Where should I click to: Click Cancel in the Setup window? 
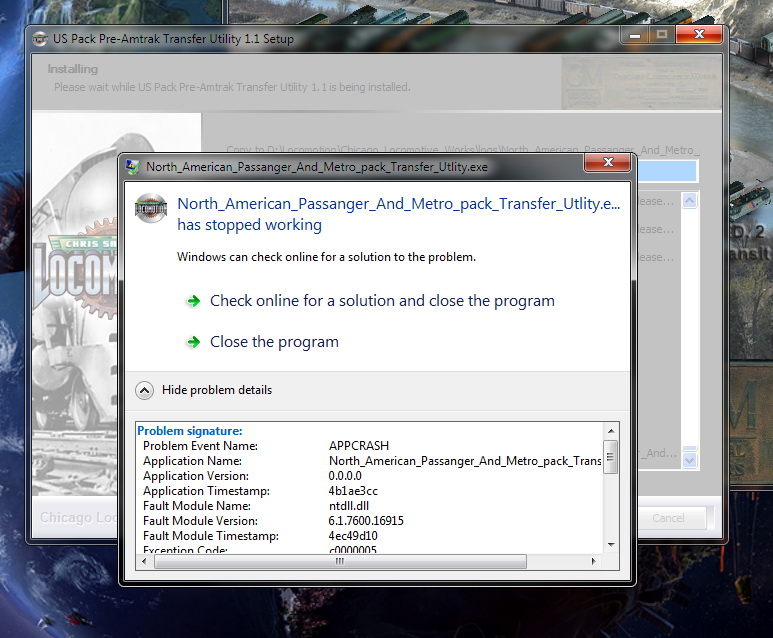click(668, 518)
